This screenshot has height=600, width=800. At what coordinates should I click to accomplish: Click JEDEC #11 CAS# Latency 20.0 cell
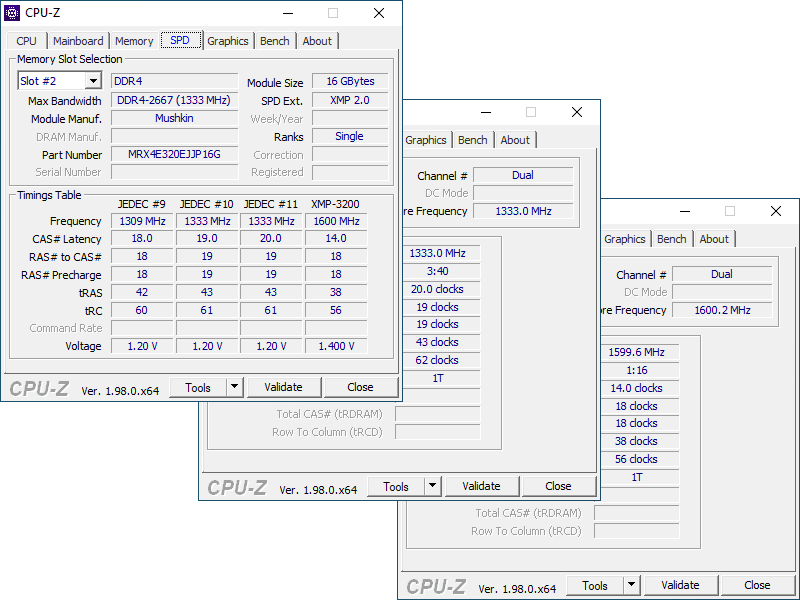click(271, 239)
